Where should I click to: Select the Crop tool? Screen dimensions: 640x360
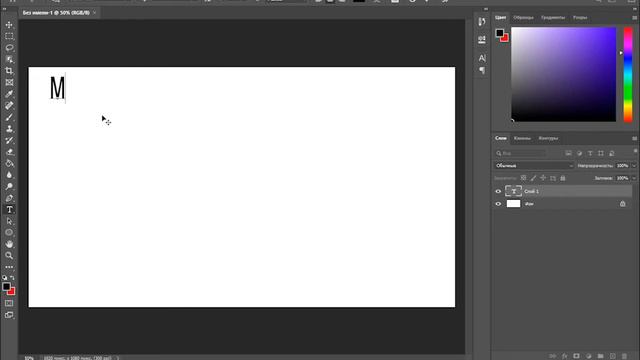click(9, 71)
